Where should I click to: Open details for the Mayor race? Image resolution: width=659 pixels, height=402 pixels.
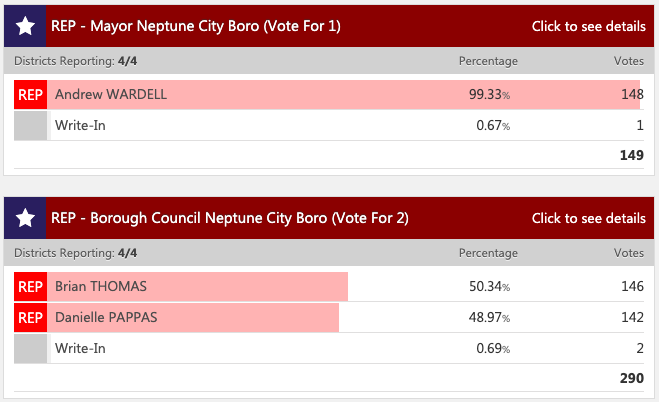588,26
